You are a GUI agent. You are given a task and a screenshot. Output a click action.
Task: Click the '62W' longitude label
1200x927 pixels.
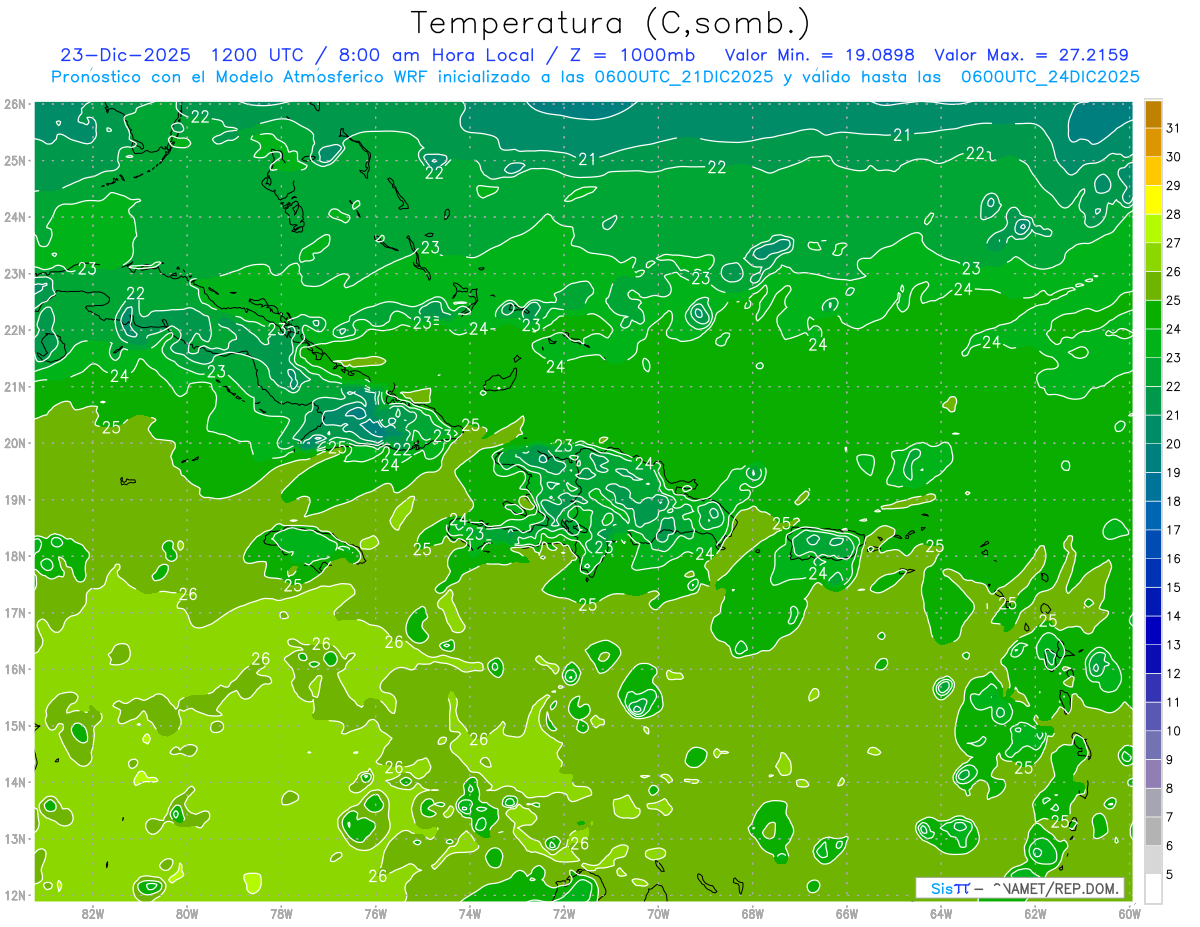pyautogui.click(x=1035, y=913)
